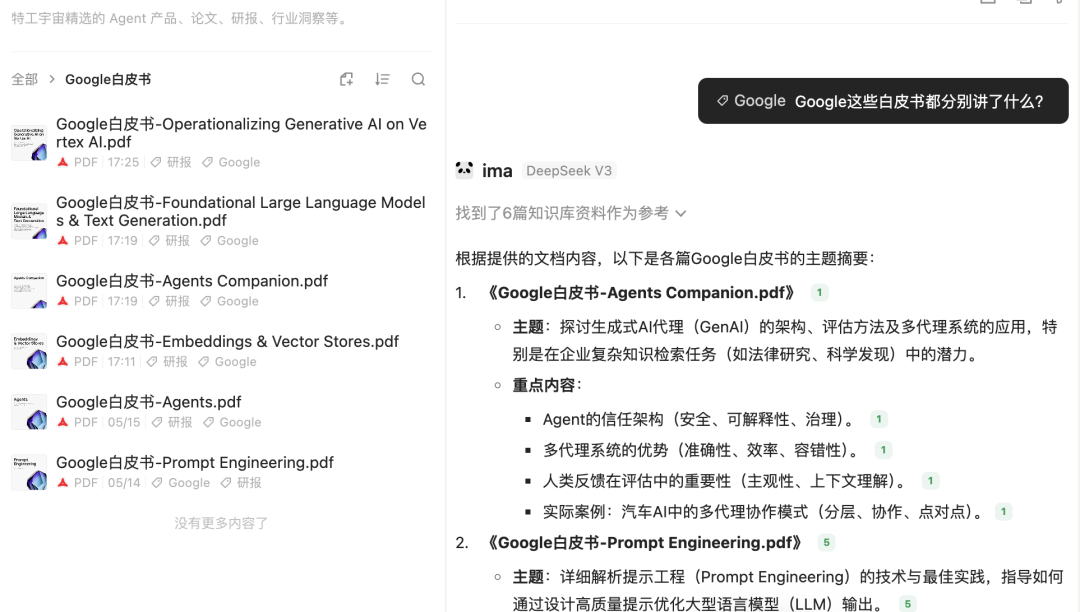Open Google白皮书-Operationalizing Generative AI on Vertex AI.pdf
Image resolution: width=1080 pixels, height=612 pixels.
(241, 133)
